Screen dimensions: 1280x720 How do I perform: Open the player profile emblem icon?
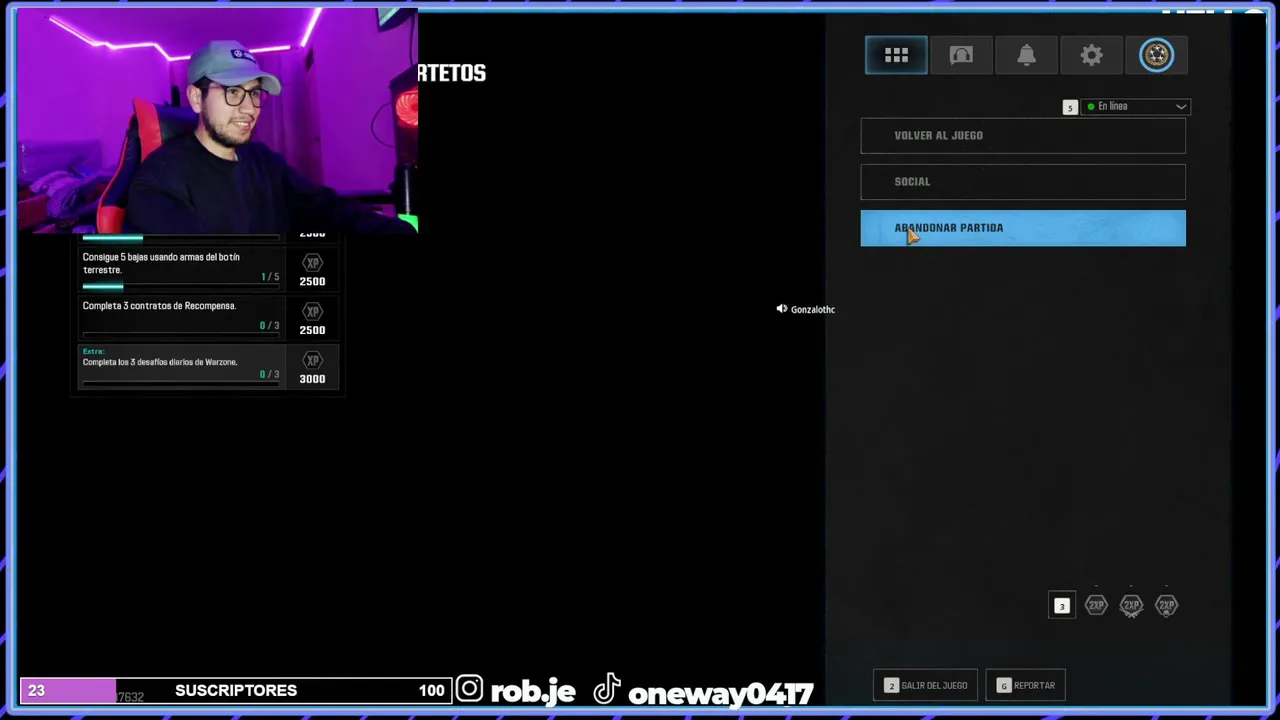tap(1156, 55)
